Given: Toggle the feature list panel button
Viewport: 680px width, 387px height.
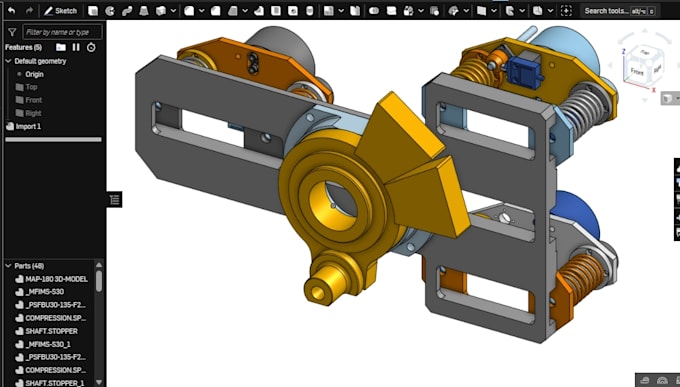Looking at the screenshot, I should (114, 200).
